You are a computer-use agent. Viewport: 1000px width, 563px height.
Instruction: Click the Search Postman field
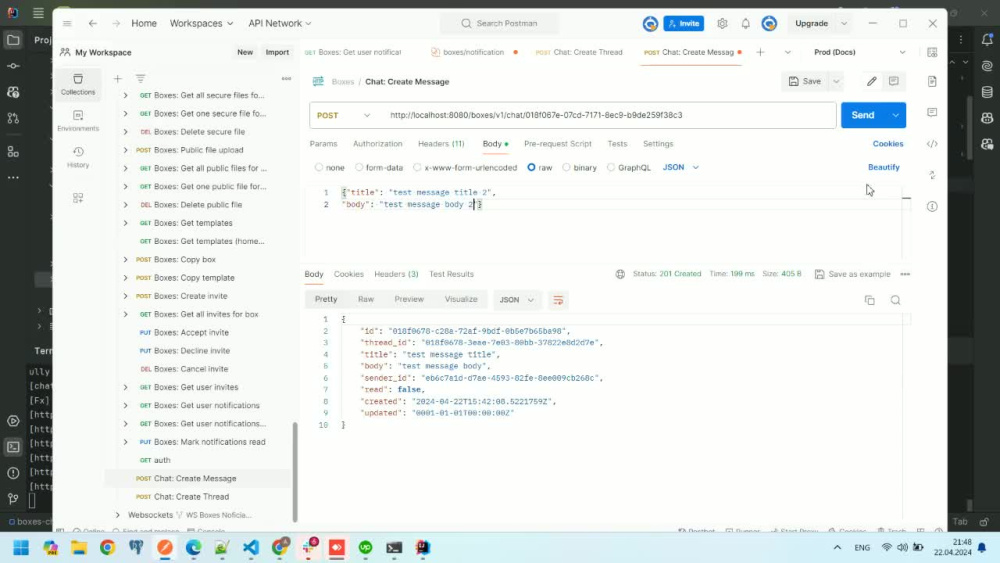point(500,24)
